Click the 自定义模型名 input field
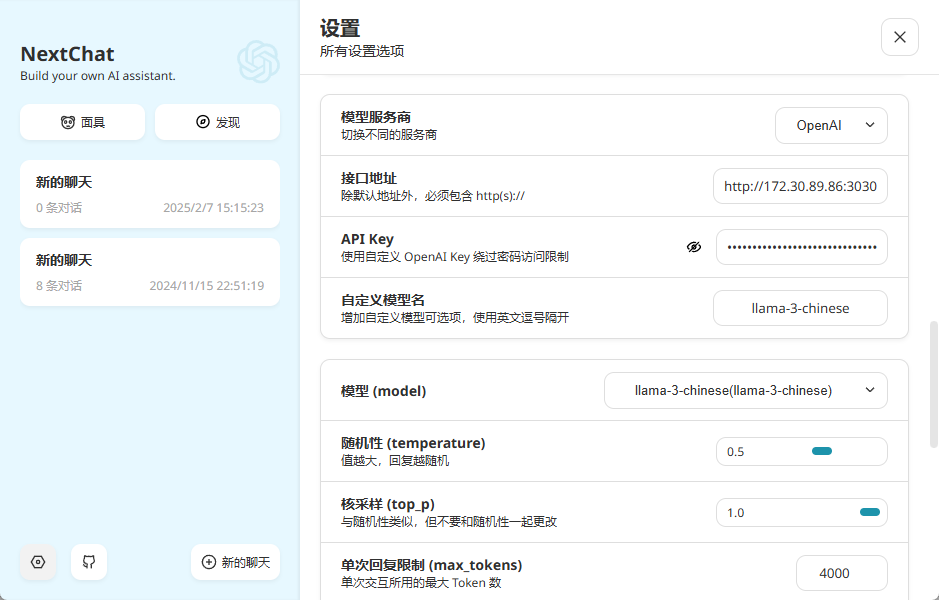The height and width of the screenshot is (600, 939). click(800, 308)
